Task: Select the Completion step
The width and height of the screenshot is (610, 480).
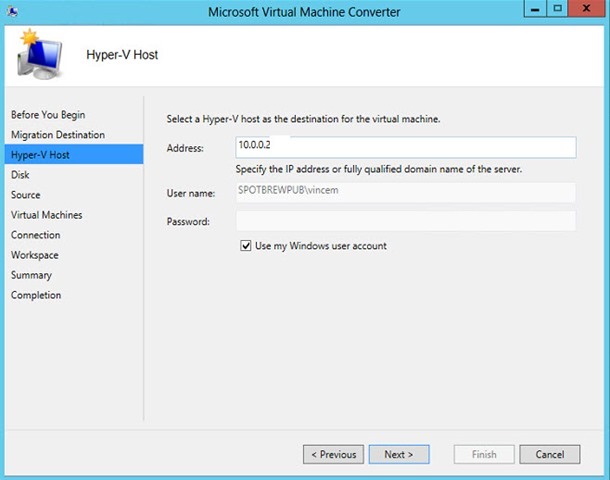Action: click(x=36, y=295)
